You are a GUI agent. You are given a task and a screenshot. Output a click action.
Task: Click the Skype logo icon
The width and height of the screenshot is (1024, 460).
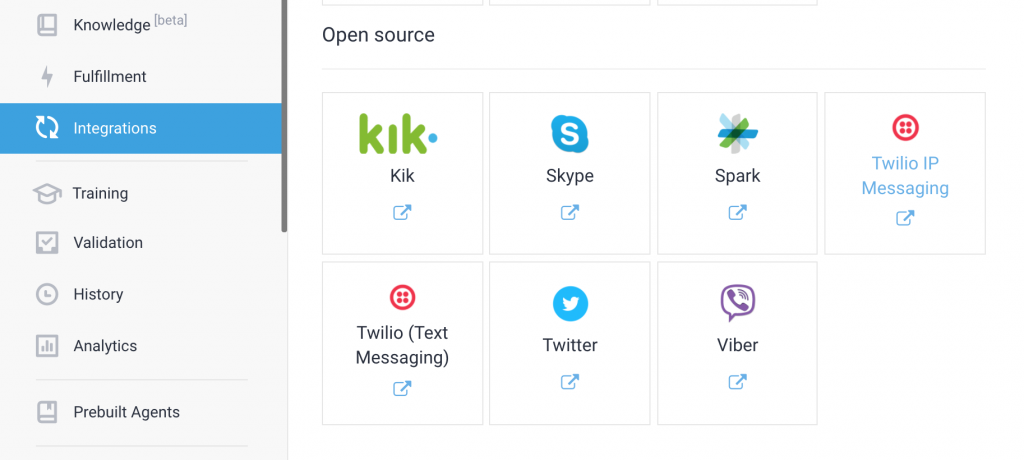(x=570, y=134)
